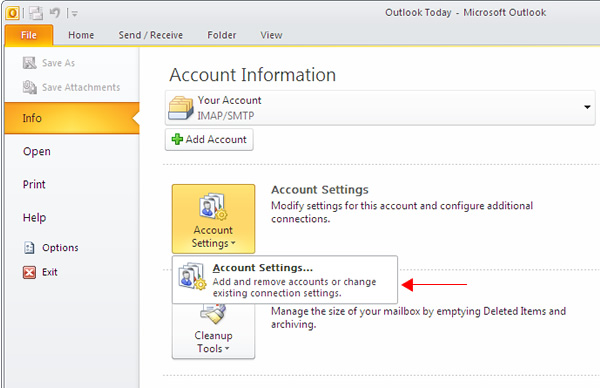600x388 pixels.
Task: Click the Outlook application icon in title bar
Action: coord(13,13)
